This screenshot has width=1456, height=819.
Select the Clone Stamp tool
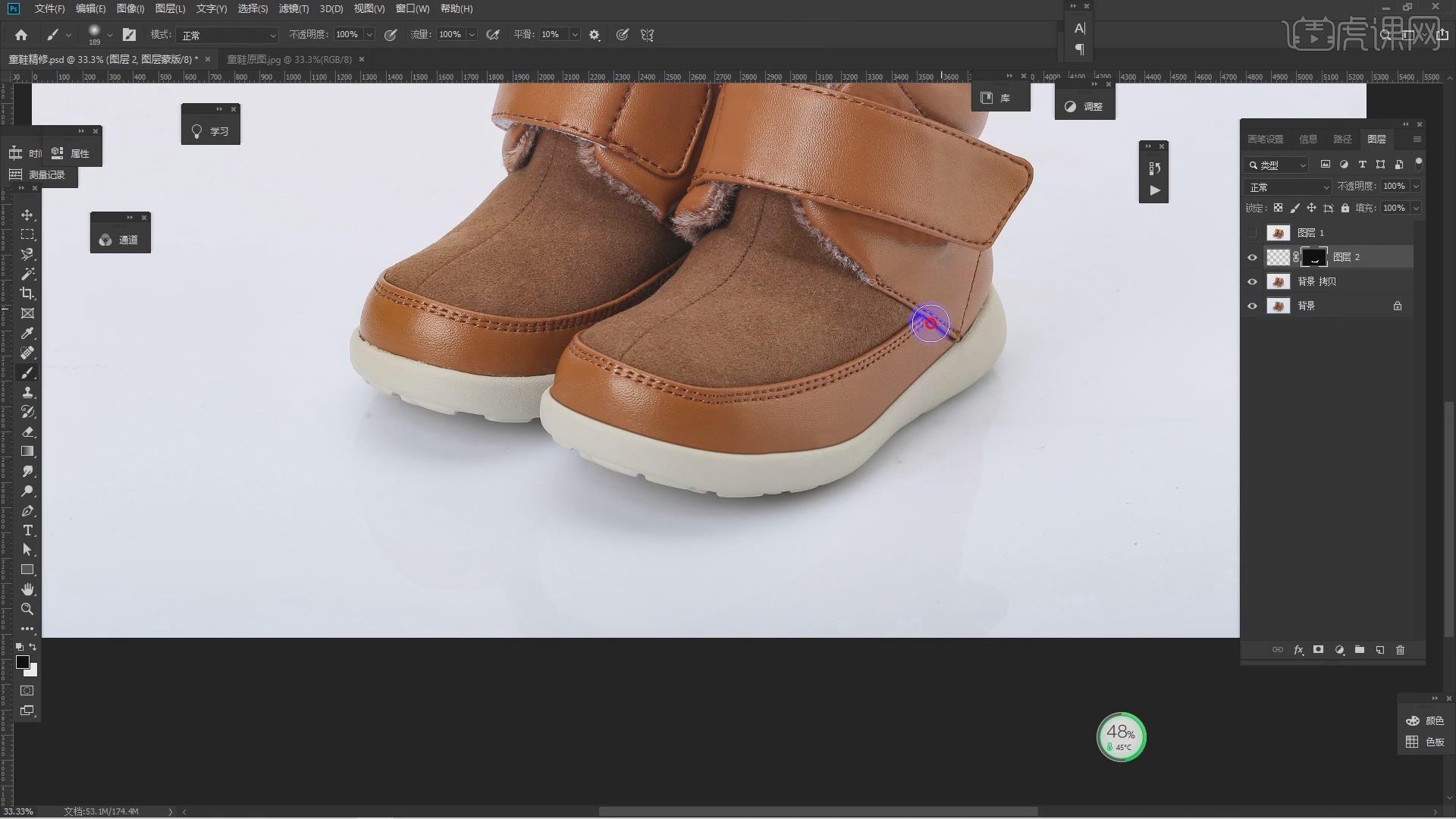(x=27, y=392)
